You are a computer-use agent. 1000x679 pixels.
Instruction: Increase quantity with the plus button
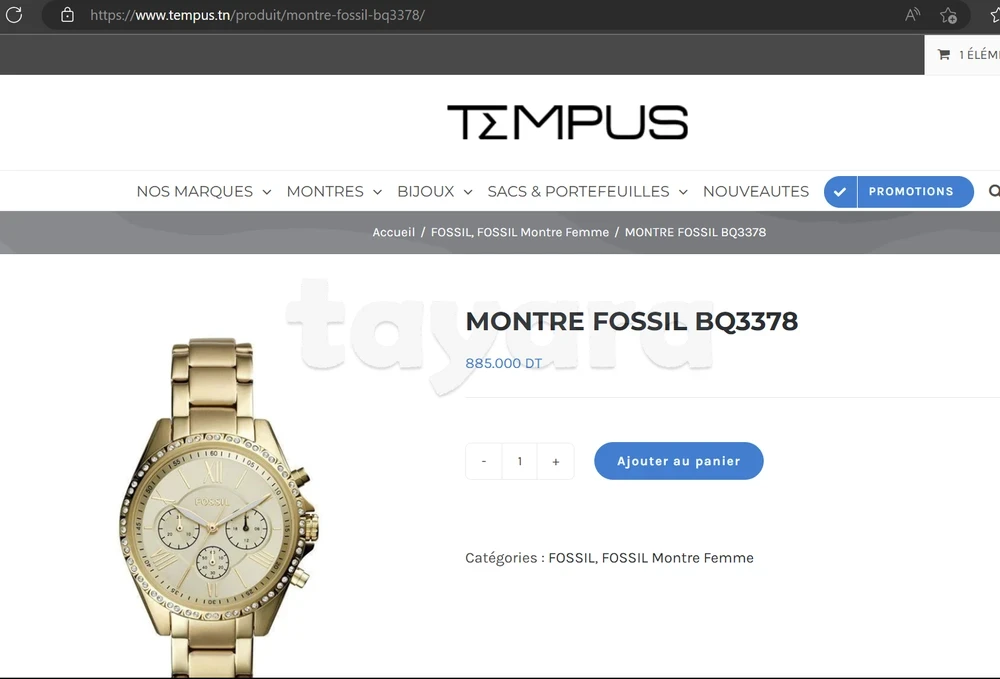[555, 461]
